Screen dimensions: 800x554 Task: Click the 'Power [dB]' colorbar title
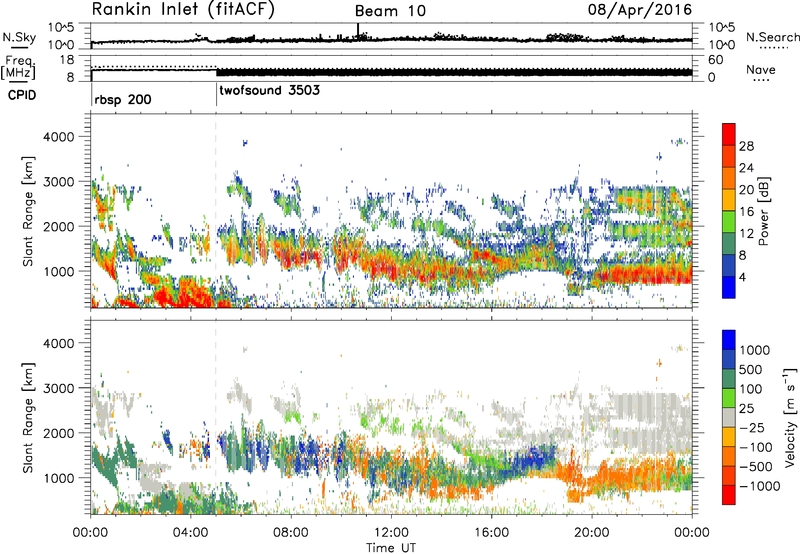pos(763,211)
